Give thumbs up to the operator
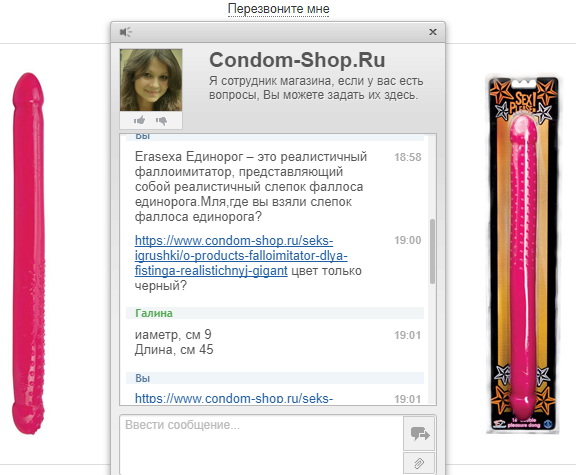The image size is (576, 475). click(139, 120)
